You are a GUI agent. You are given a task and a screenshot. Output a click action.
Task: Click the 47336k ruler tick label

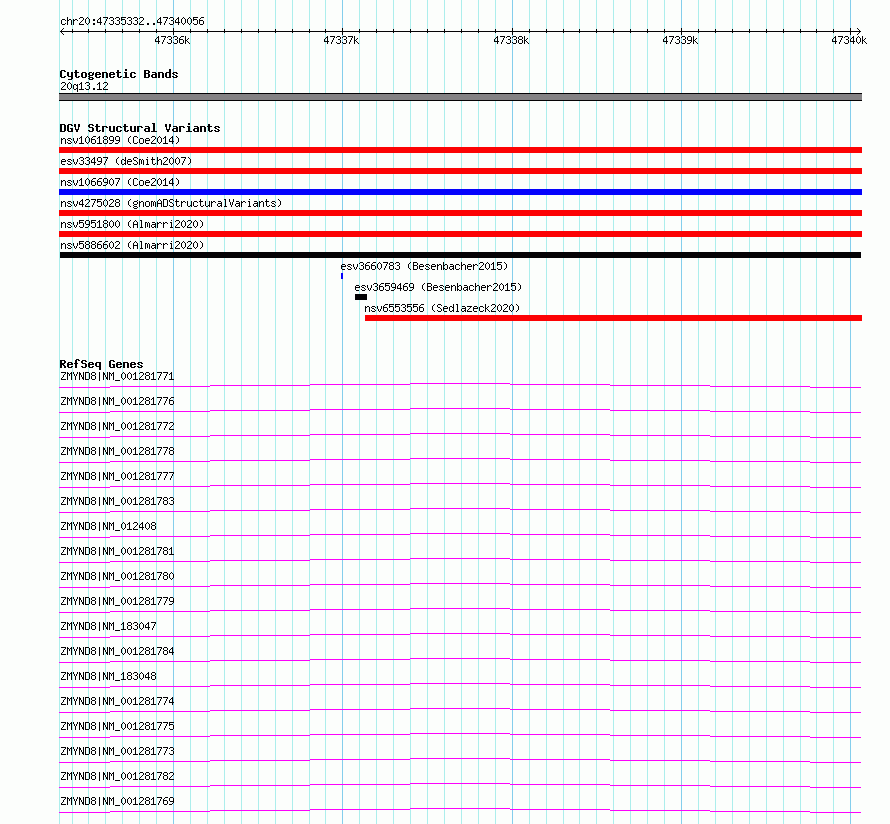click(x=172, y=40)
